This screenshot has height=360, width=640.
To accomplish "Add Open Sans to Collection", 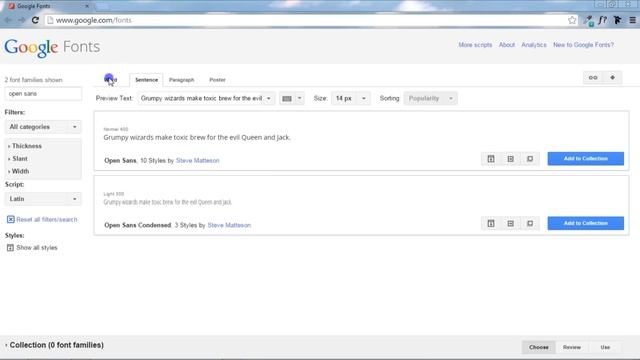I will [x=586, y=159].
